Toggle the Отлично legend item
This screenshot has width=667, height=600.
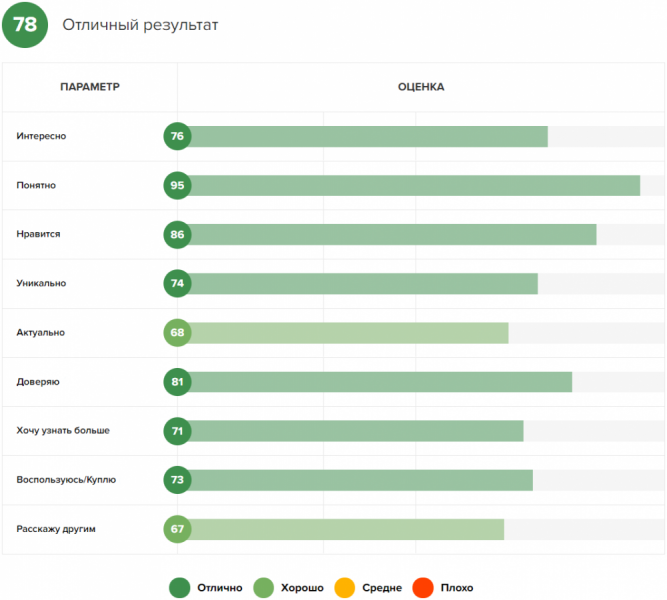pos(207,588)
